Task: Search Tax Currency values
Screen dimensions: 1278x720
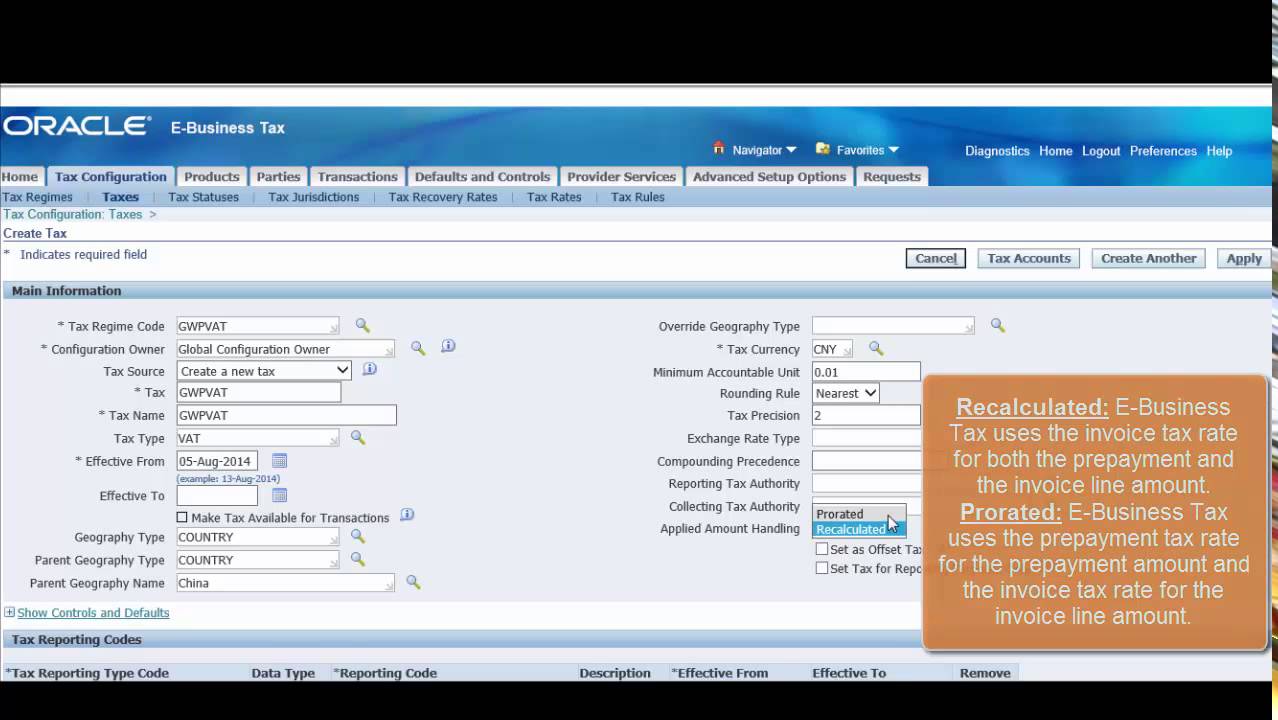Action: 876,348
